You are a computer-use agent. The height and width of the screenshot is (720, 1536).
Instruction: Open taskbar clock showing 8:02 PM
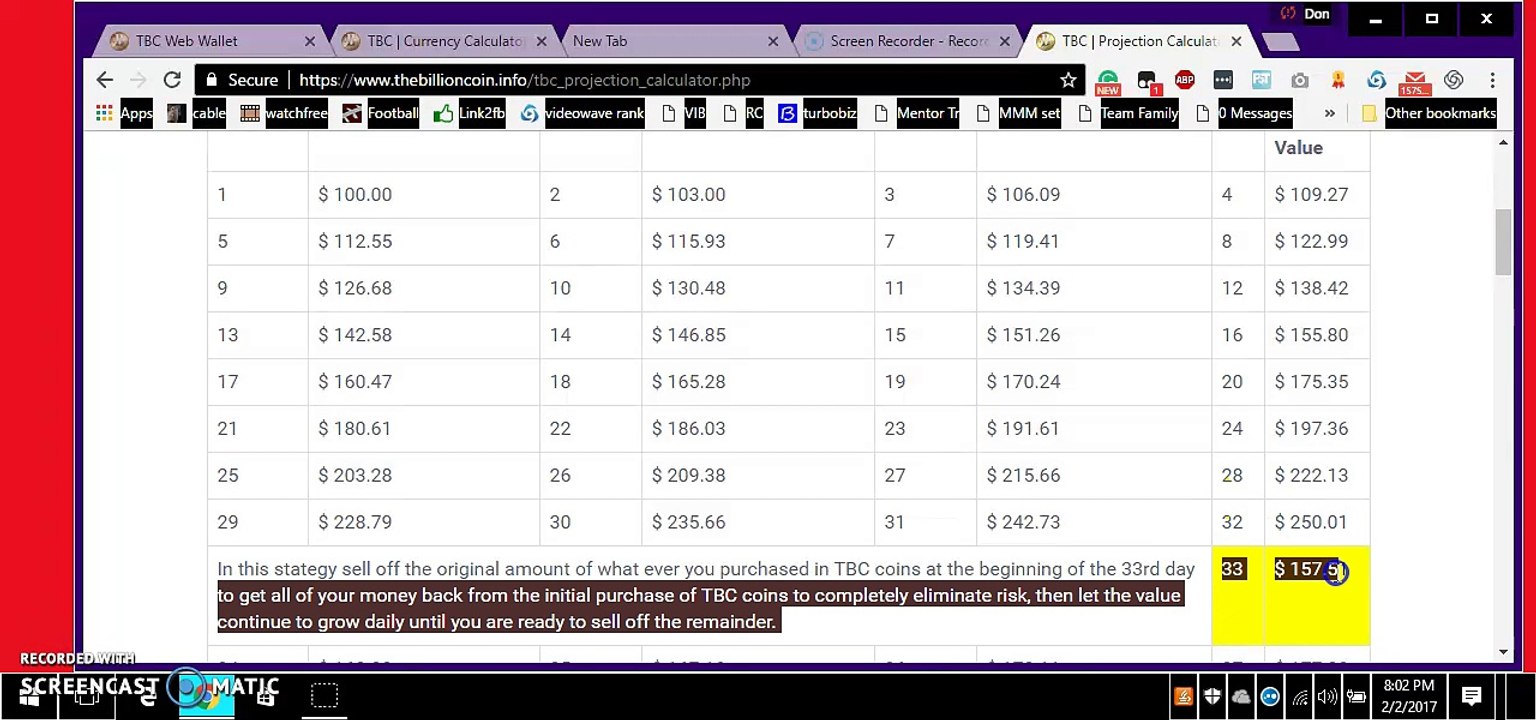tap(1410, 696)
